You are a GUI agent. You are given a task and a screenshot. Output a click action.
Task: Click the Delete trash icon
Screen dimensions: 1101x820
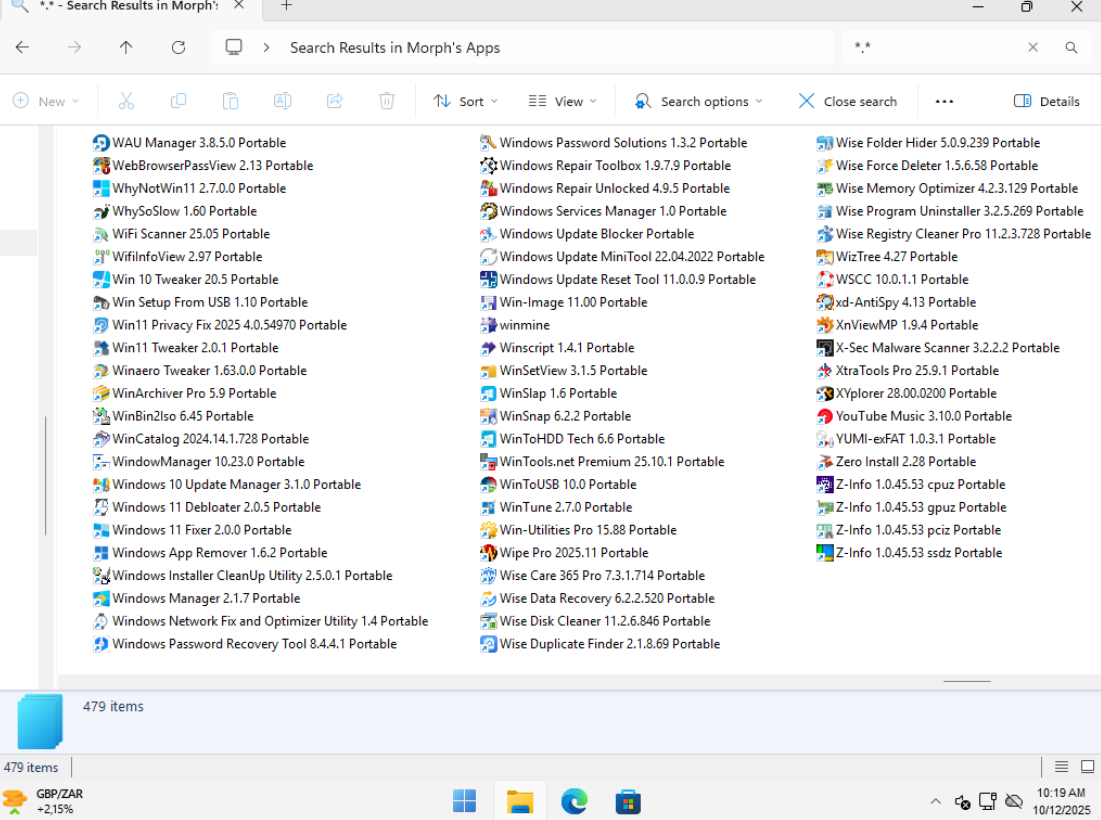click(x=387, y=101)
